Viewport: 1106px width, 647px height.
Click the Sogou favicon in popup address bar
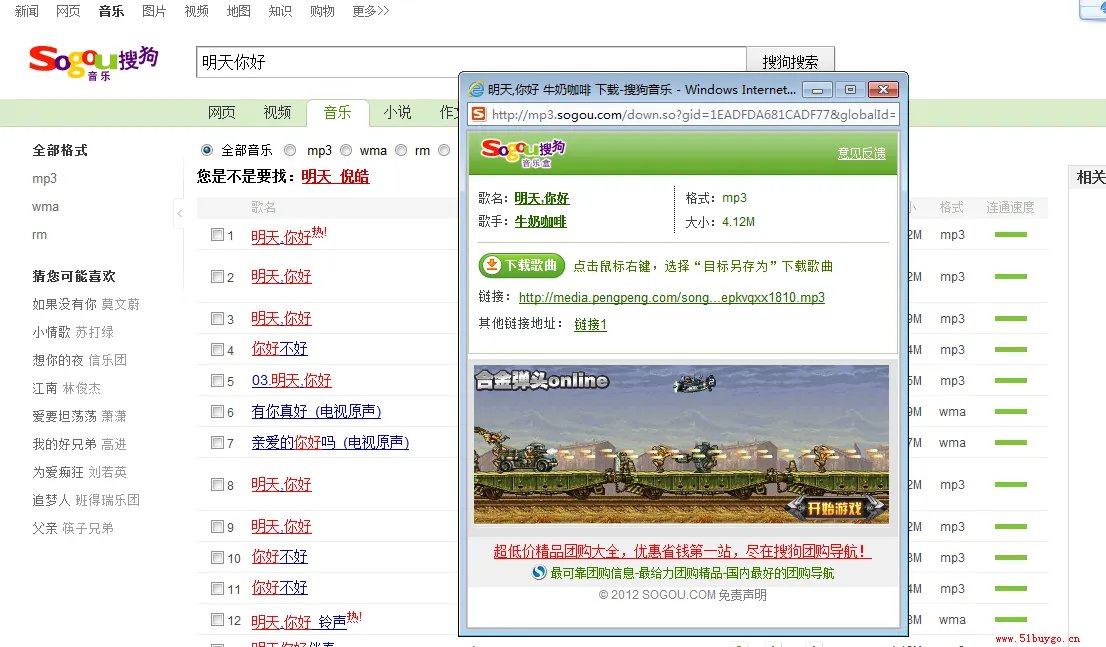tap(479, 114)
